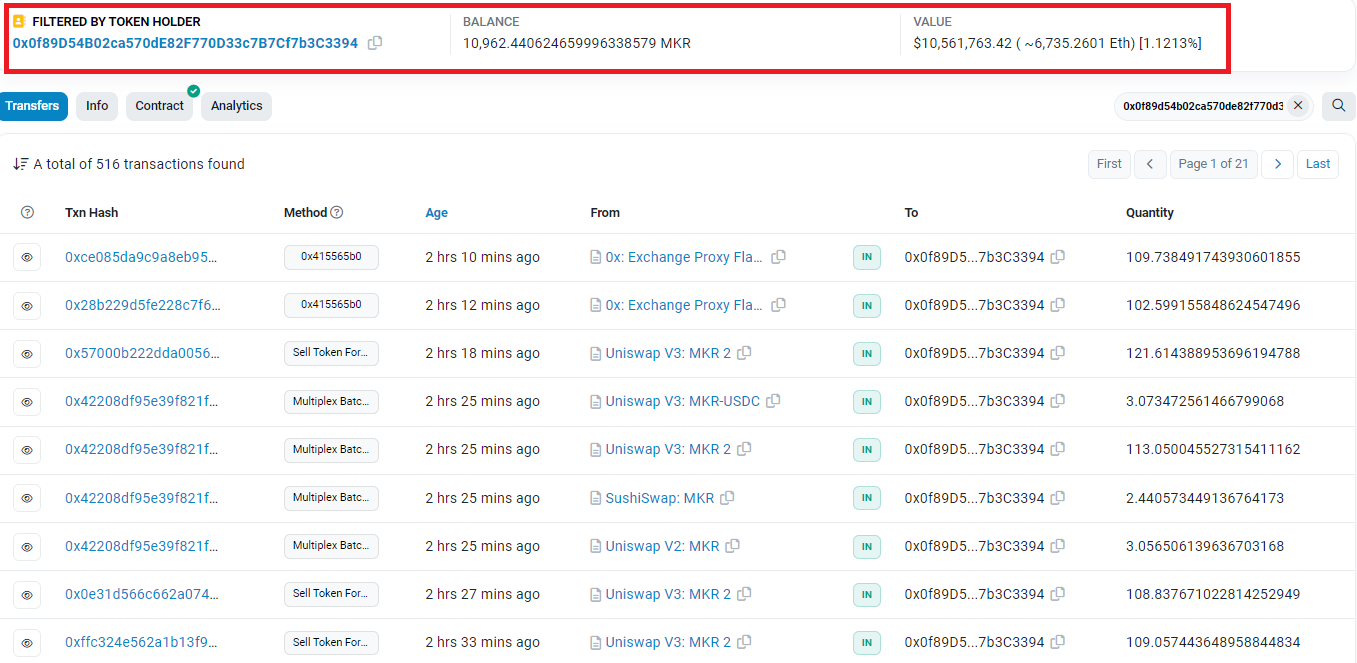Copy the Uniswap V2: MKR address
This screenshot has width=1357, height=663.
click(x=732, y=546)
